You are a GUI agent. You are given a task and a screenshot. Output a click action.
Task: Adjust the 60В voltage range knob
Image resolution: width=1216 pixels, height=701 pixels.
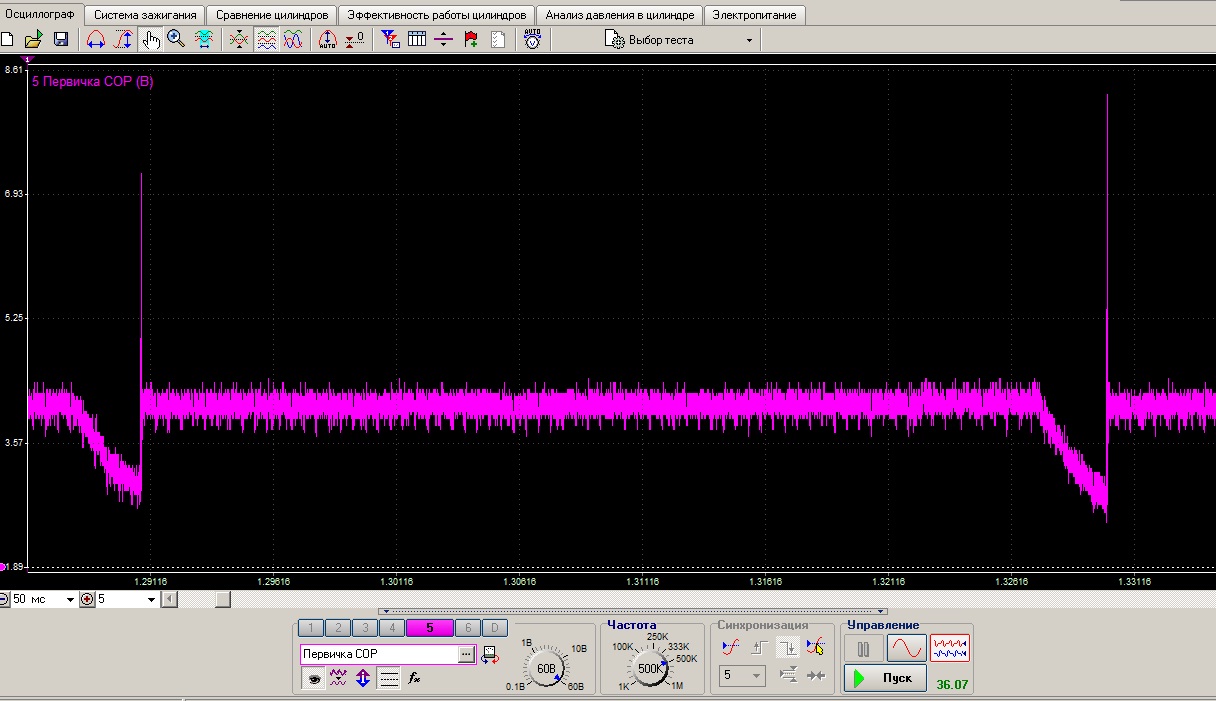pos(546,667)
